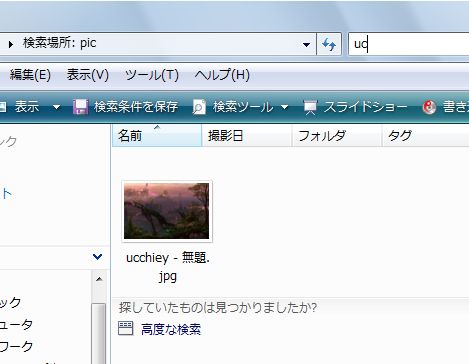Open the 編集(E) menu
Viewport: 469px width, 364px height.
(x=30, y=75)
